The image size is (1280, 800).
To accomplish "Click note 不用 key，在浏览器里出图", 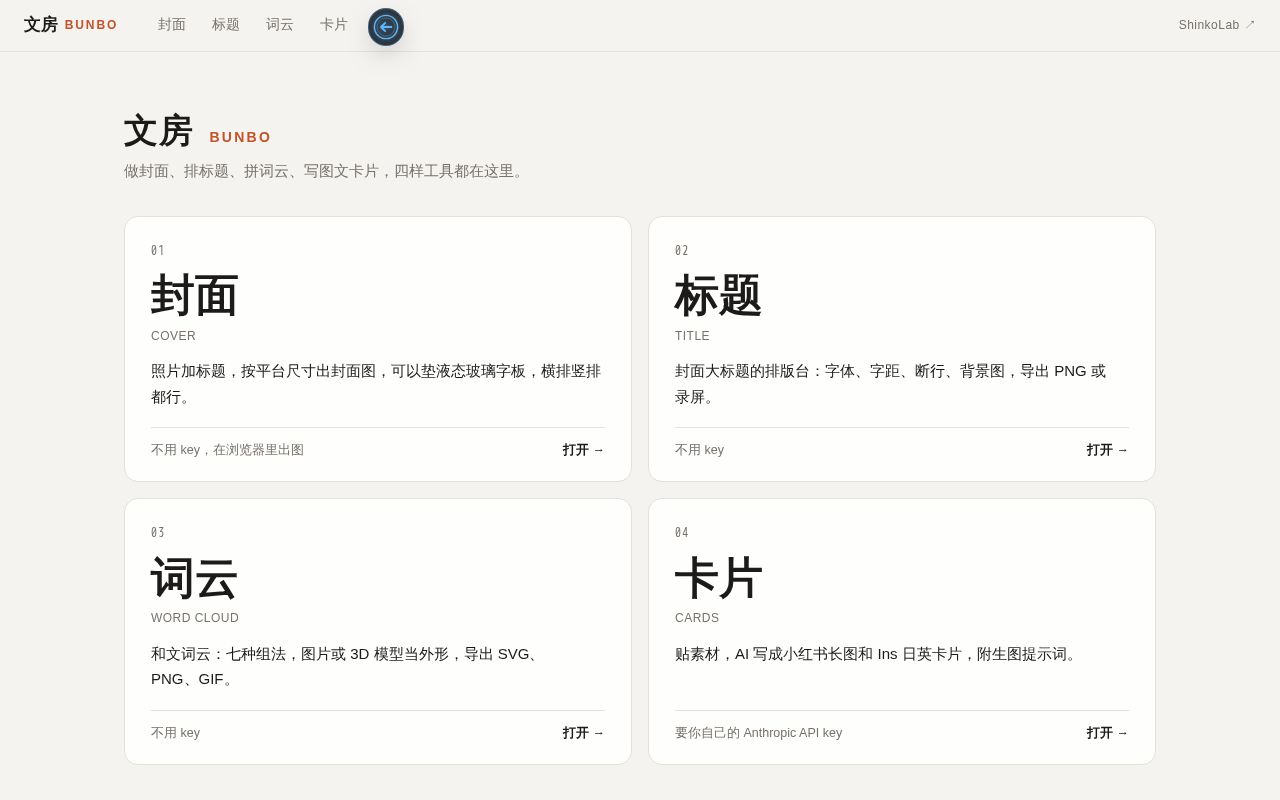I will [227, 450].
